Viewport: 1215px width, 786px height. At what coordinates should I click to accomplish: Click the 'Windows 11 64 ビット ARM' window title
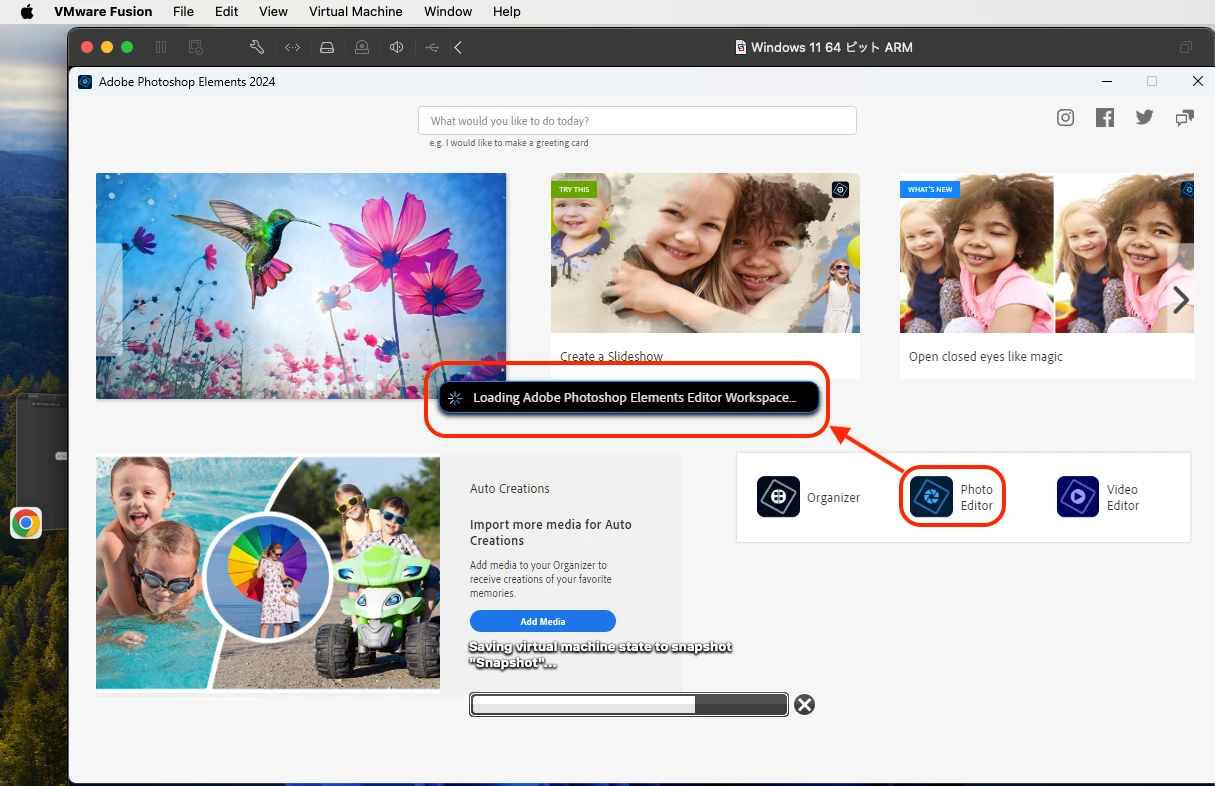tap(831, 47)
